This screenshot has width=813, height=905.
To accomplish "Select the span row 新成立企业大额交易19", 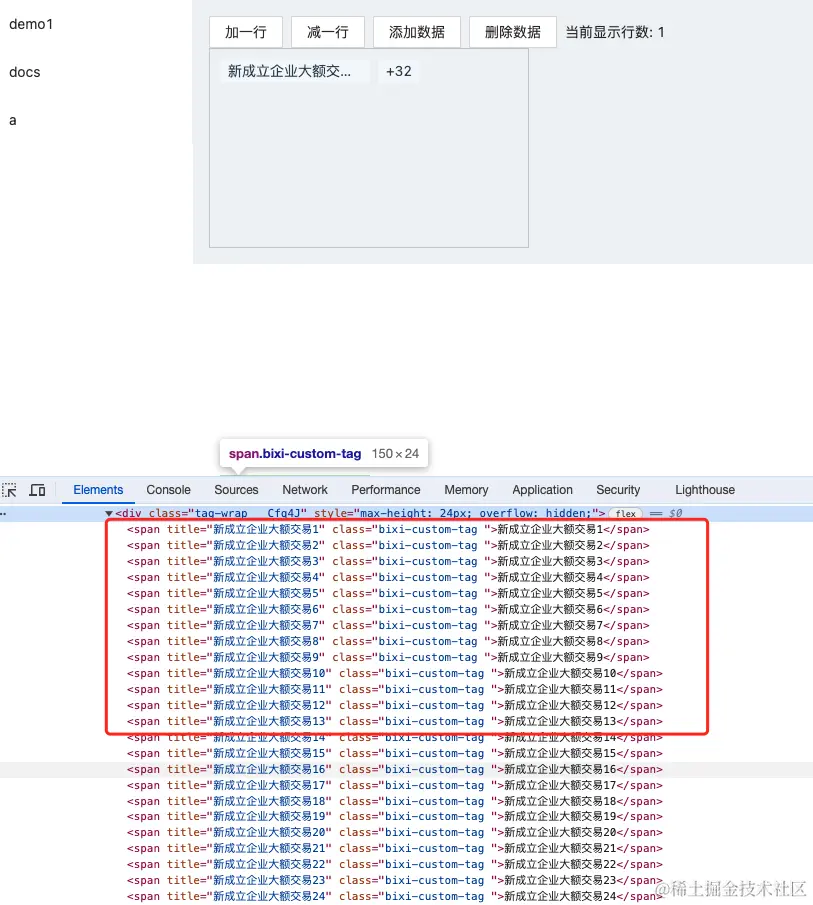I will [x=395, y=817].
